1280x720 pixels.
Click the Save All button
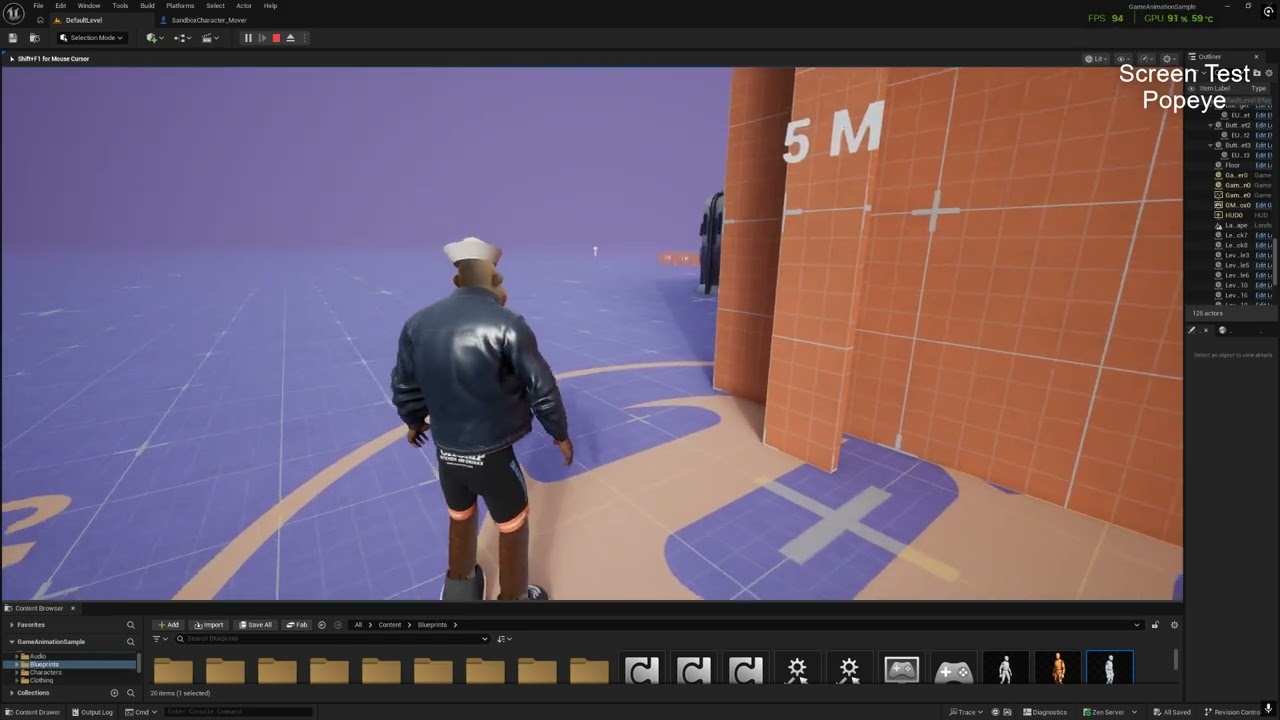(x=255, y=625)
